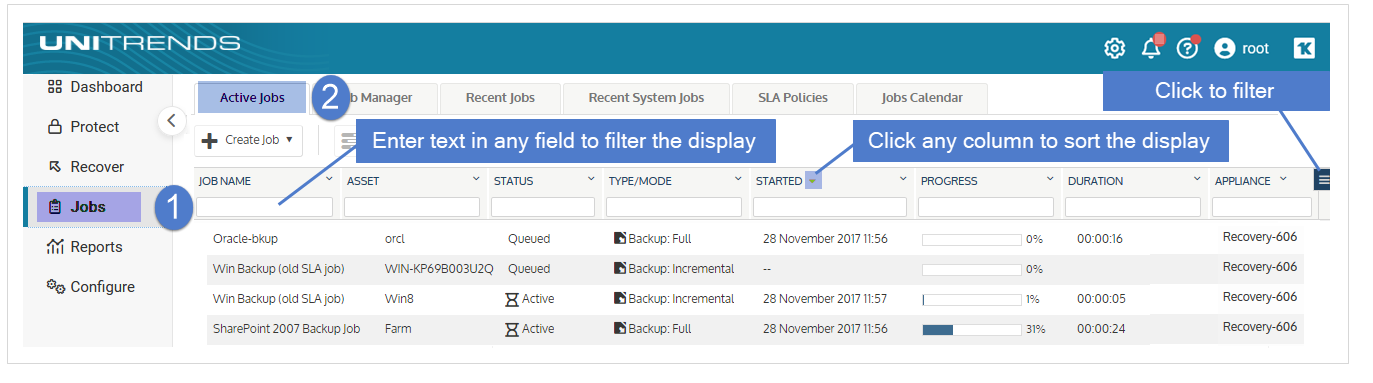
Task: Focus the PROGRESS filter field
Action: coord(985,207)
